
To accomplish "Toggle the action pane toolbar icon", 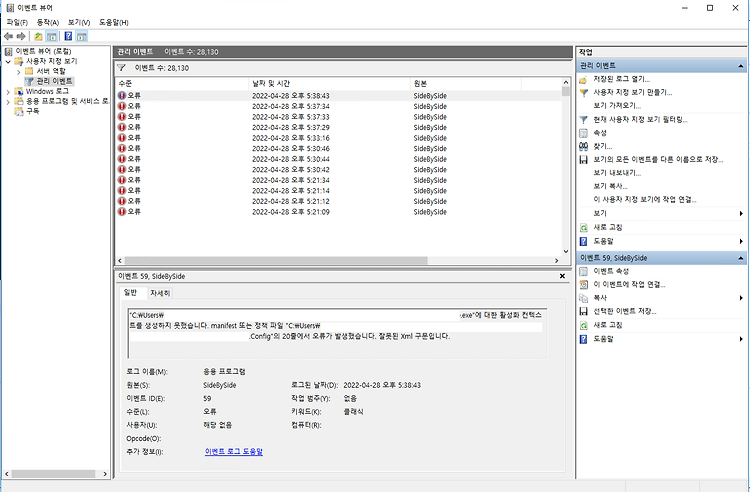I will (x=82, y=36).
